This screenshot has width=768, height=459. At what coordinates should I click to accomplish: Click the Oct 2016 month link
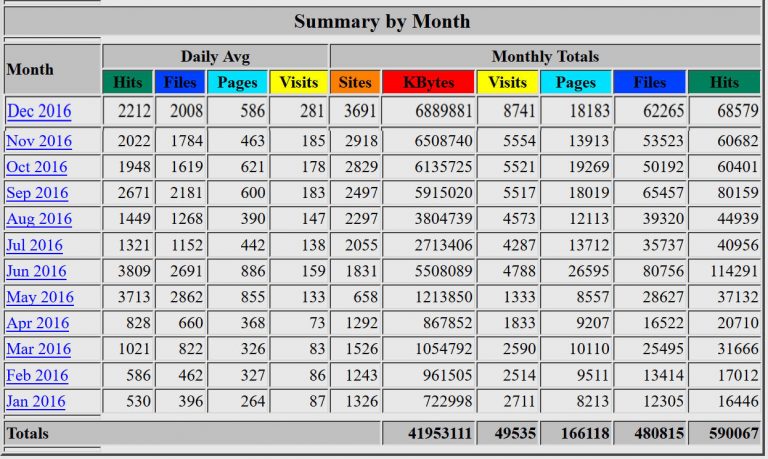coord(38,167)
